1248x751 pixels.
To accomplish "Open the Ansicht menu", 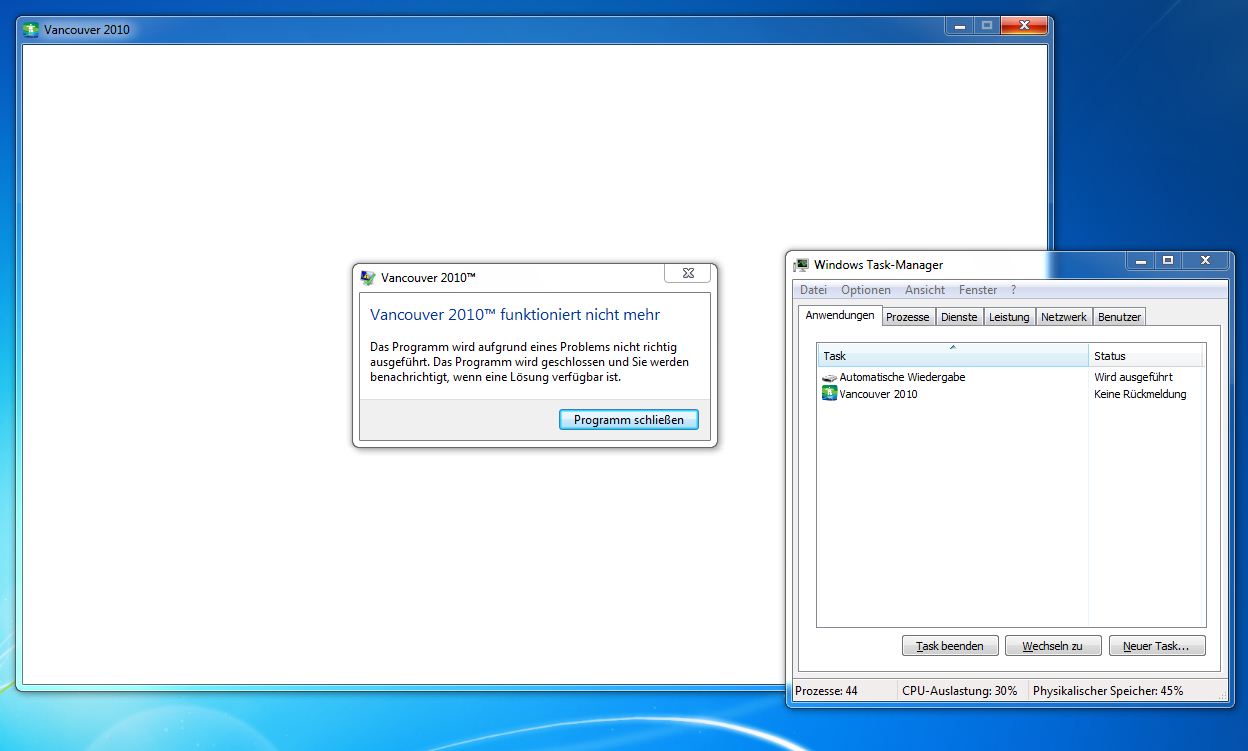I will [925, 290].
